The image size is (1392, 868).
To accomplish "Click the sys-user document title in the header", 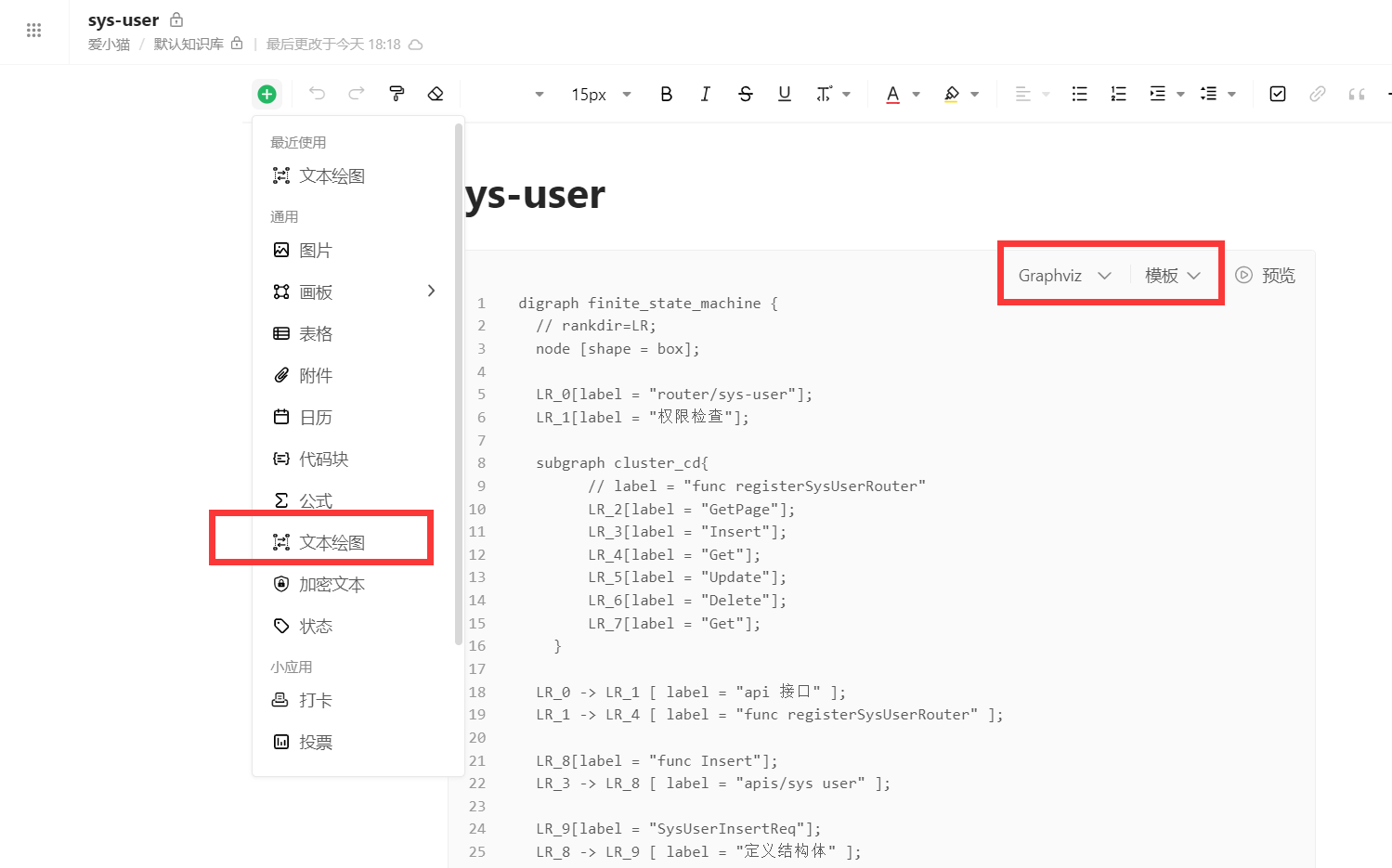I will pos(124,19).
